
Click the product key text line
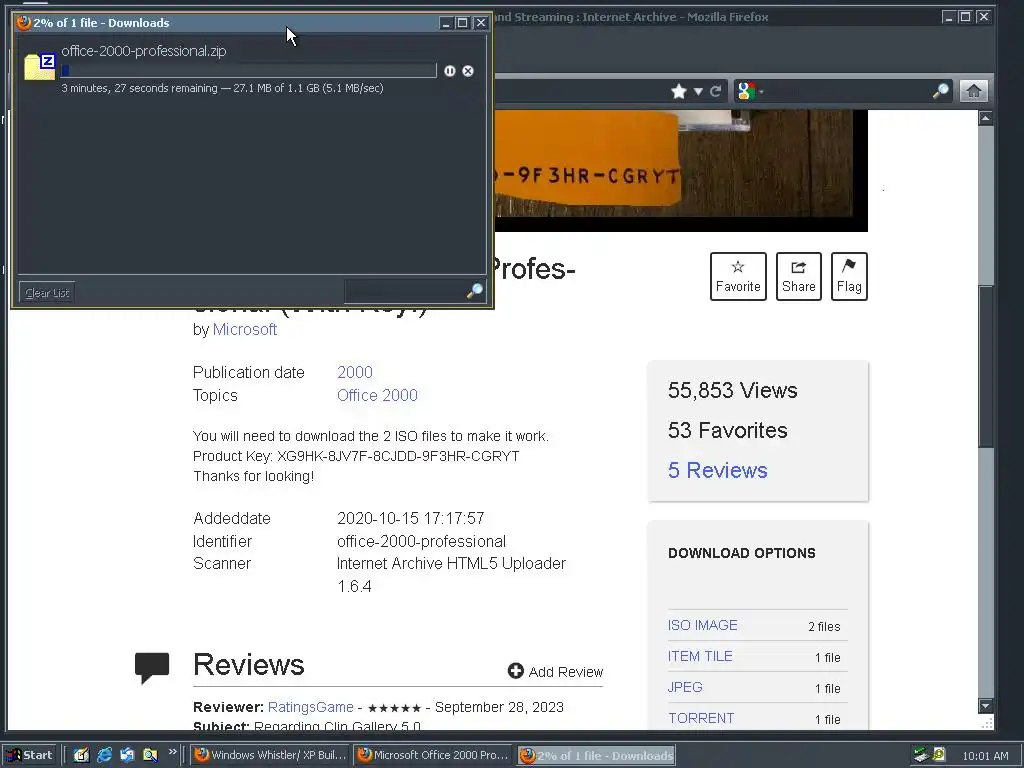tap(356, 456)
